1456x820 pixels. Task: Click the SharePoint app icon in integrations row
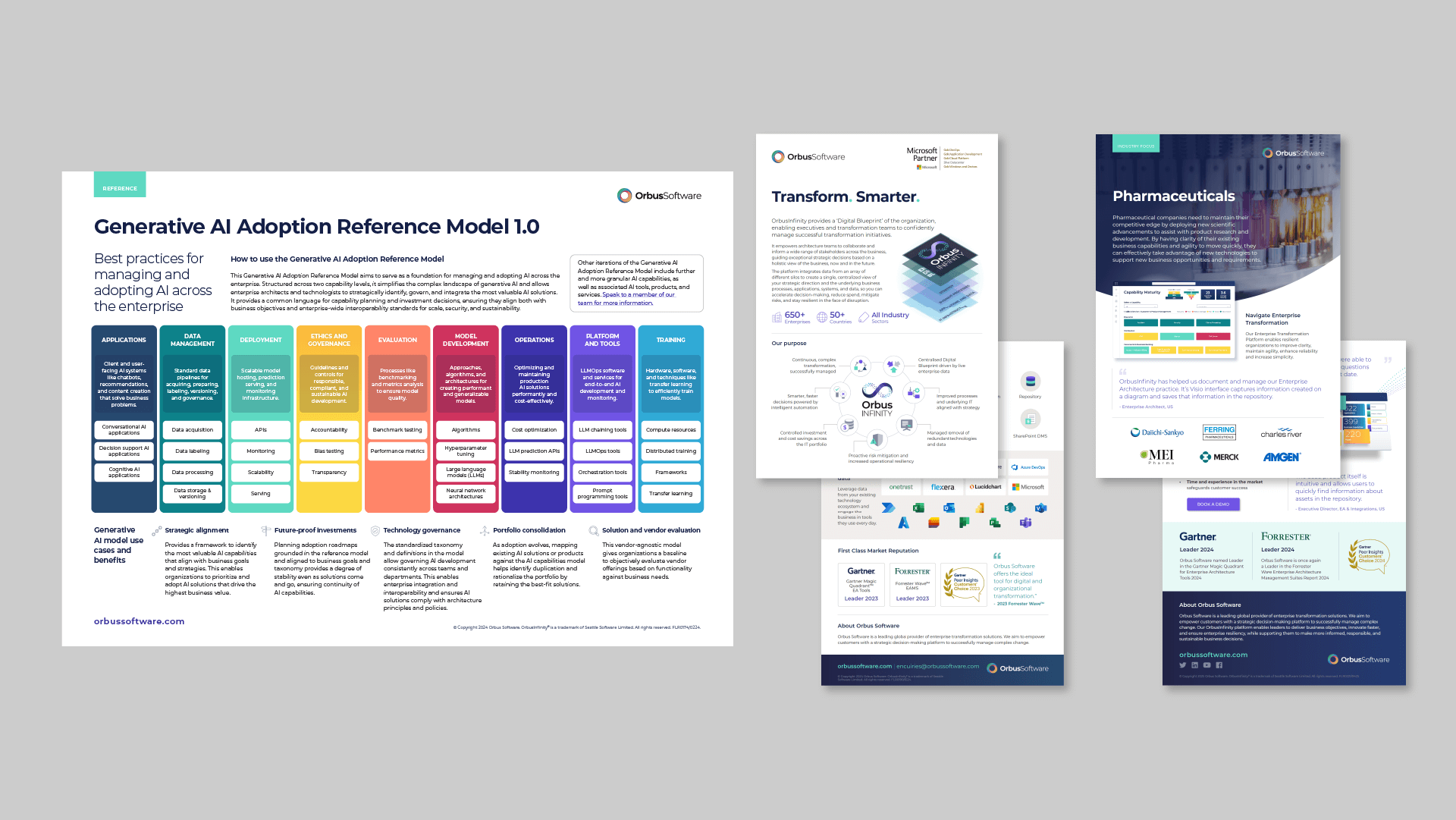[1009, 507]
